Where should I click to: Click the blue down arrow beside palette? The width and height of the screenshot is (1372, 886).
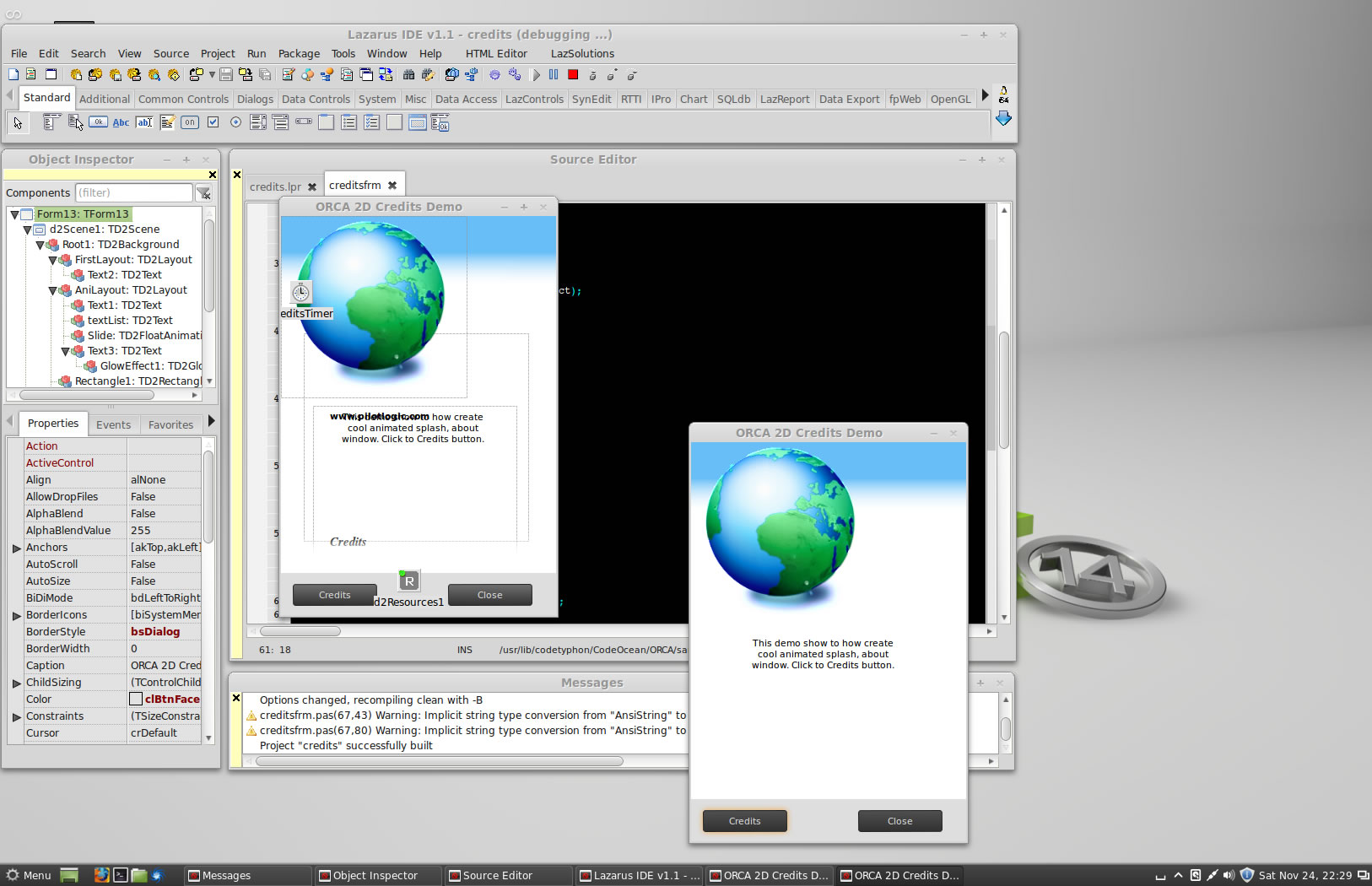[x=1003, y=119]
